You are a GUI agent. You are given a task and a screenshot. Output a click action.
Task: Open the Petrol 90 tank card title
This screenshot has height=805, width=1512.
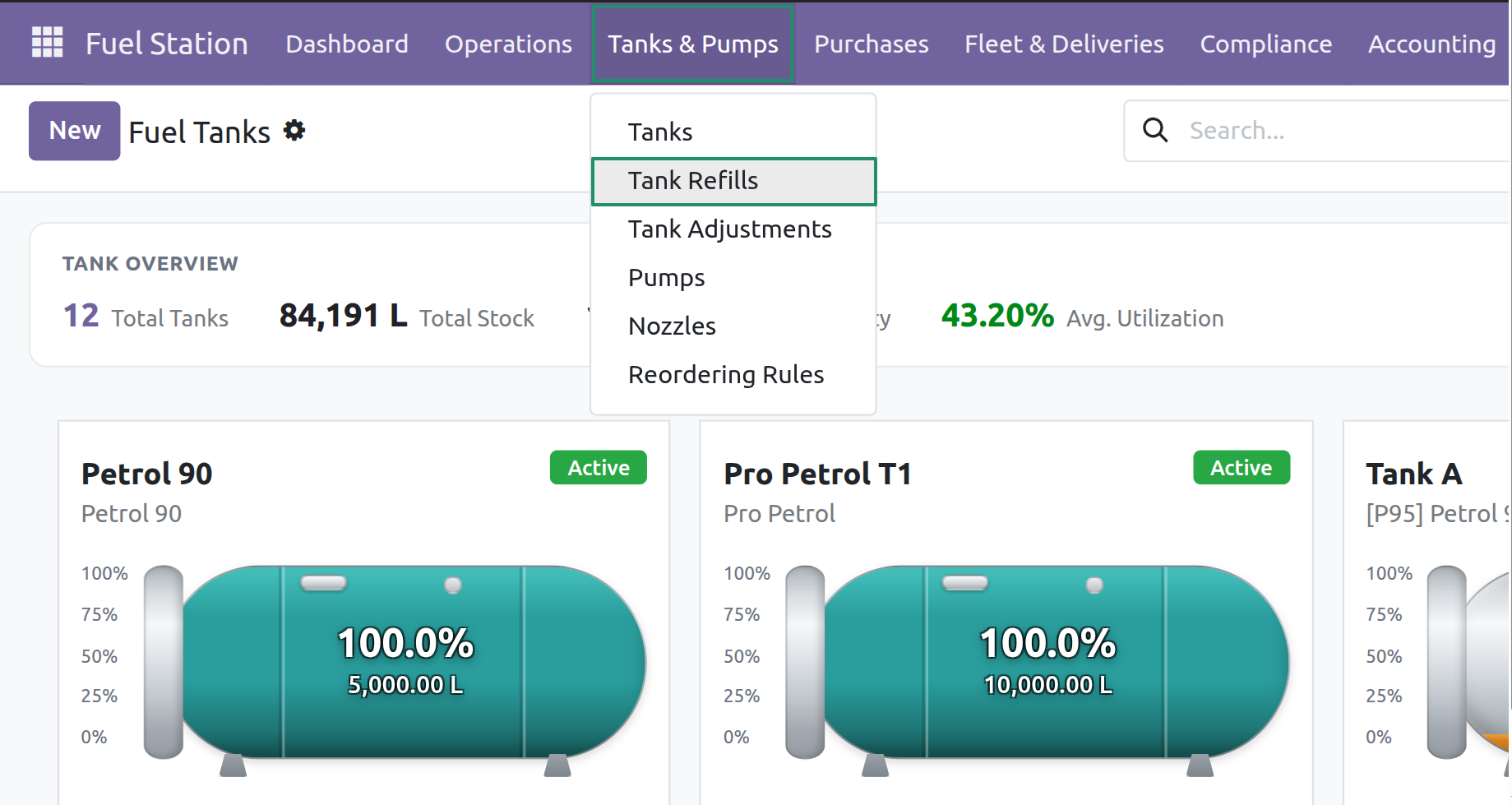pyautogui.click(x=147, y=474)
